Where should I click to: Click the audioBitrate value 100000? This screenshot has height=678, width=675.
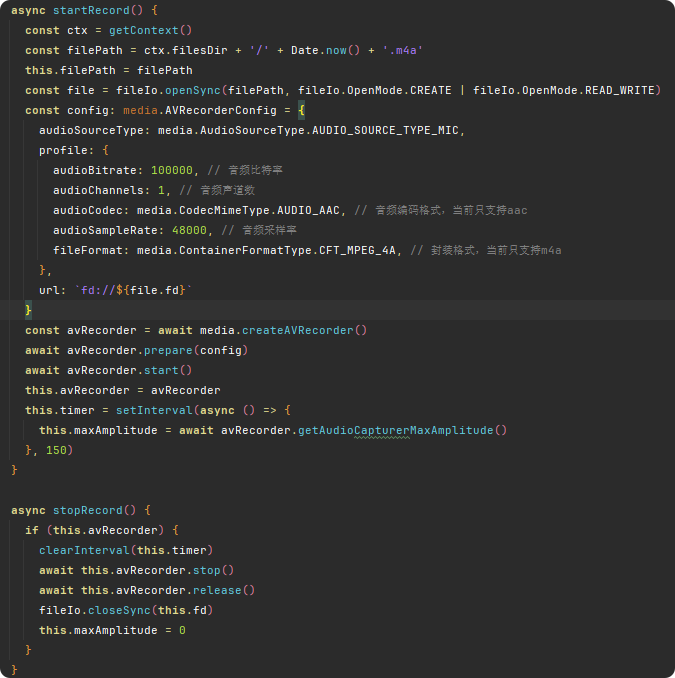pos(172,170)
